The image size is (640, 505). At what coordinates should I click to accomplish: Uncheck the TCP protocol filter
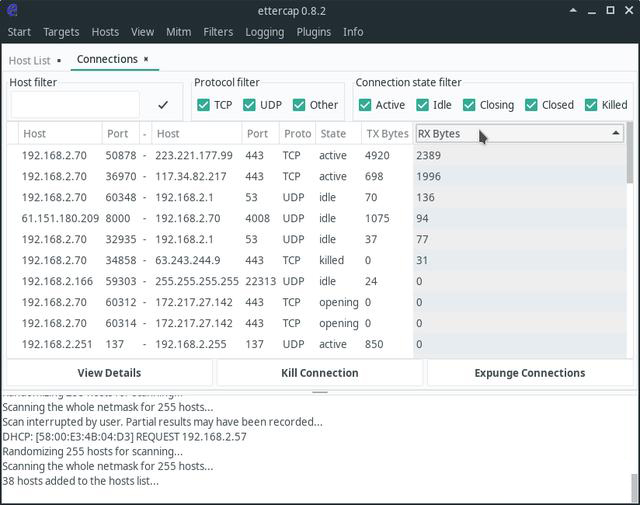[204, 105]
